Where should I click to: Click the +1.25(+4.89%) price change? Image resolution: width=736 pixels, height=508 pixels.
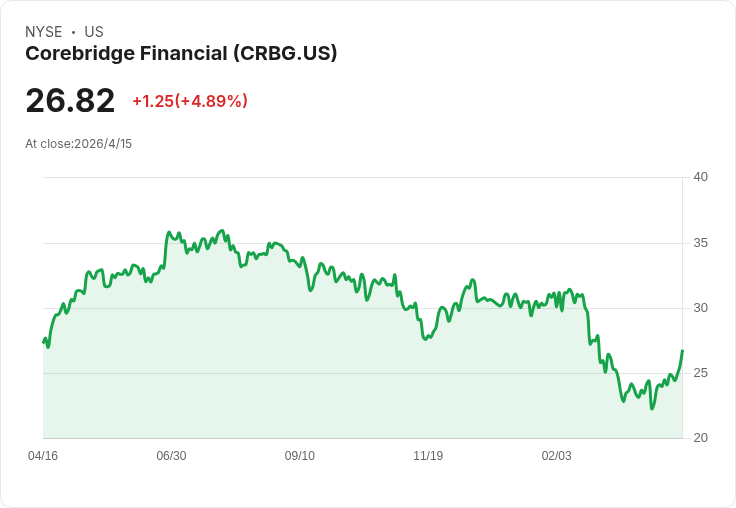(190, 101)
